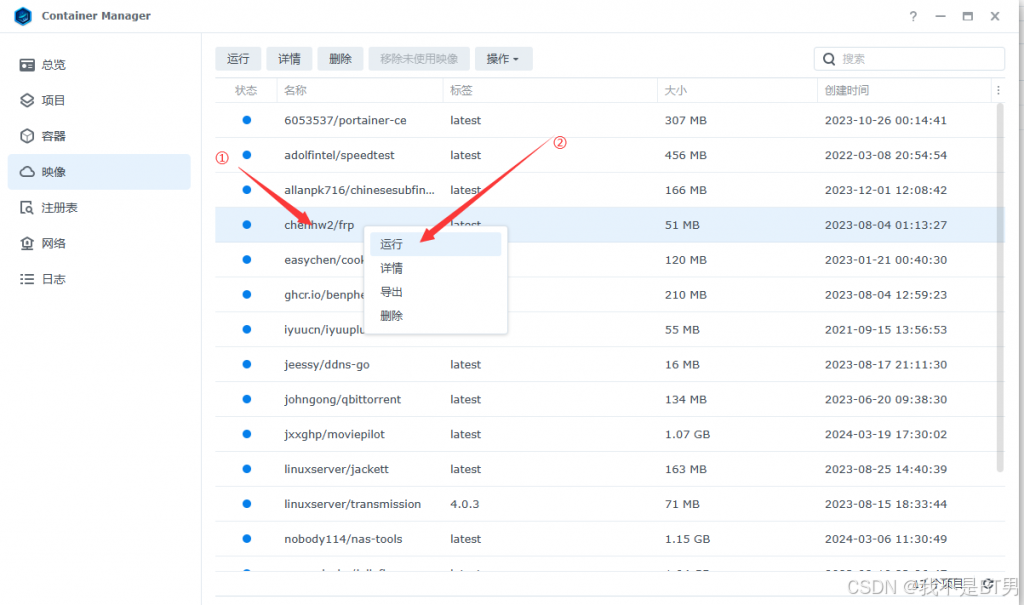This screenshot has width=1024, height=605.
Task: Click the date 2021-09-15 13:56:53
Action: pos(886,329)
